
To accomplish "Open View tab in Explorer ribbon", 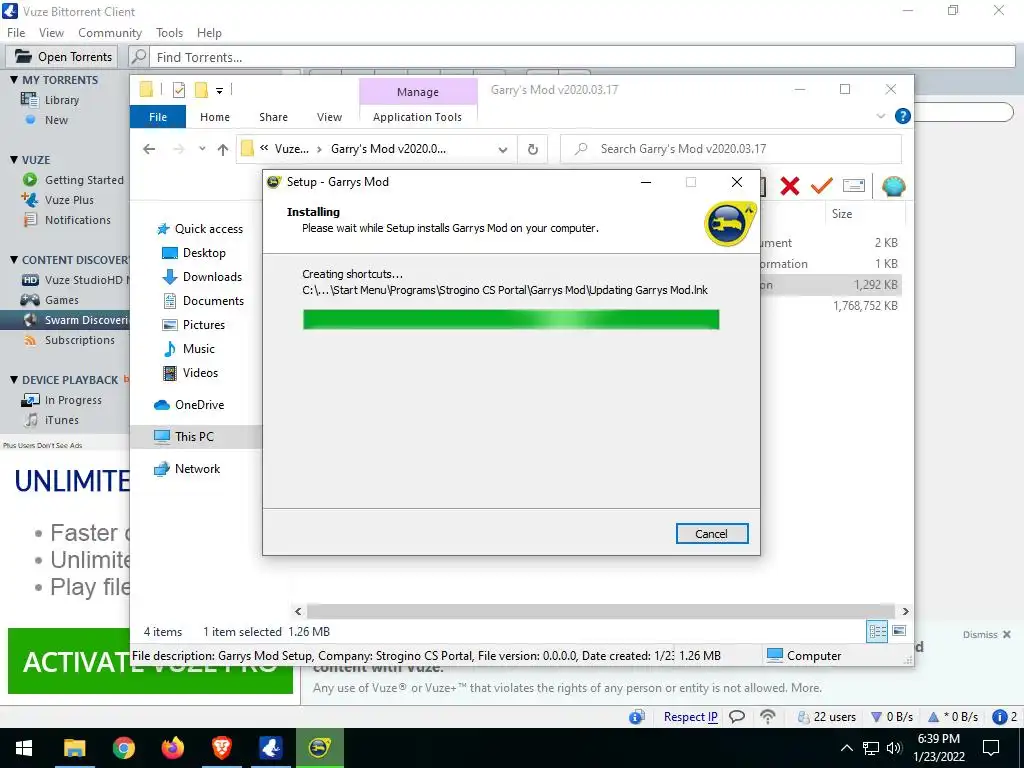I will pyautogui.click(x=329, y=117).
